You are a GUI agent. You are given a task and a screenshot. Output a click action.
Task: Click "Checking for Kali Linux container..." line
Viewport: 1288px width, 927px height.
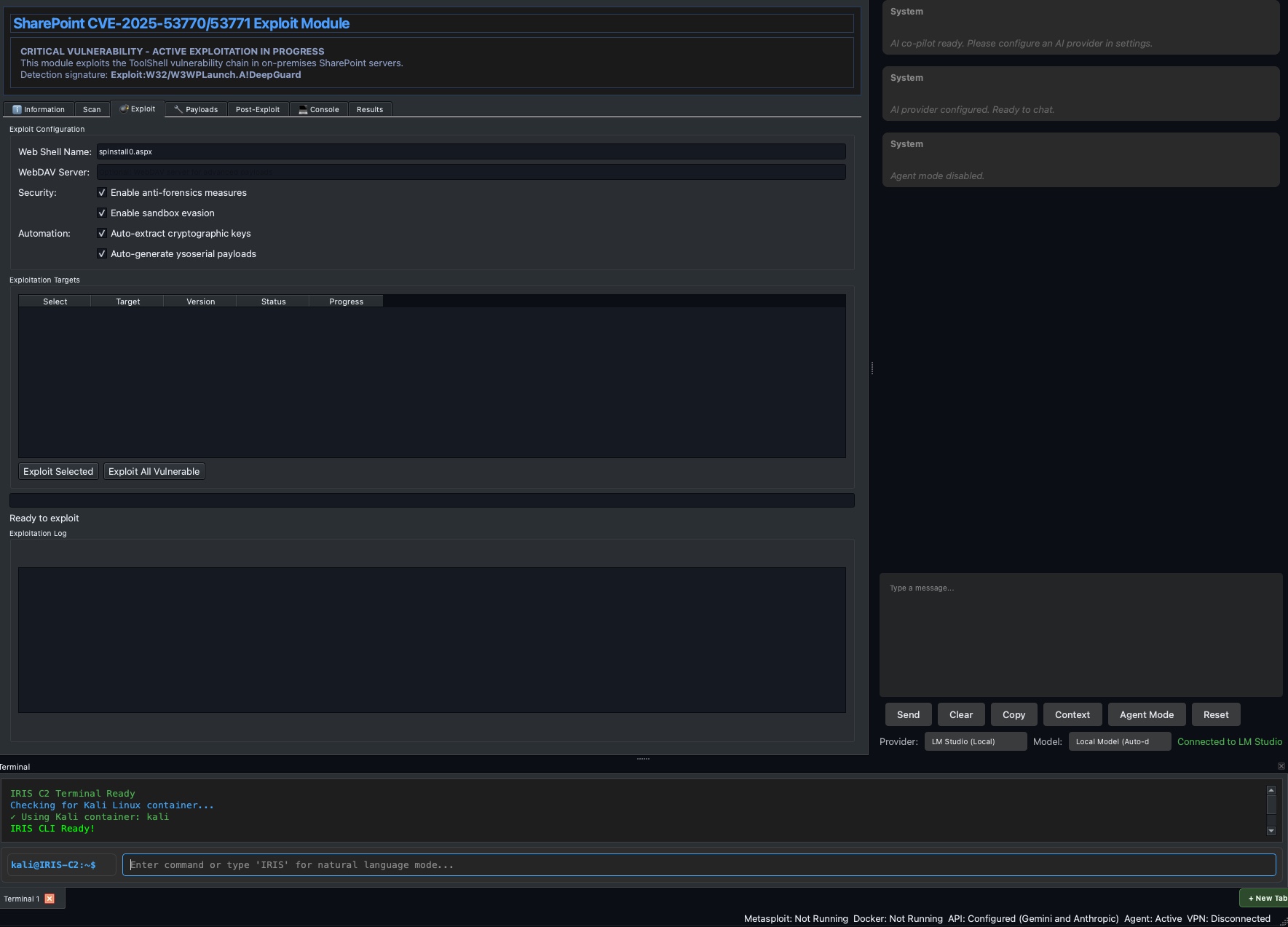[x=112, y=805]
